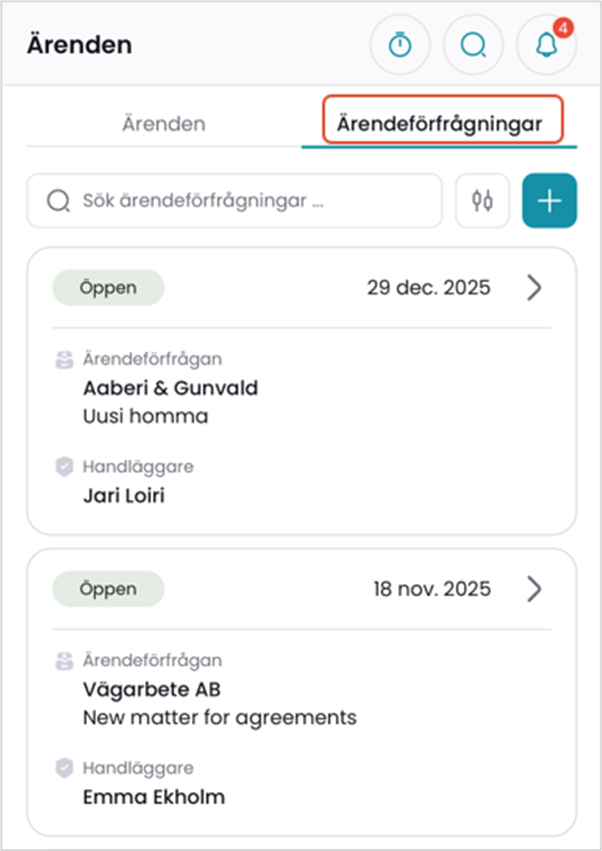Open the Vägarbete AB request
Image resolution: width=602 pixels, height=851 pixels.
pyautogui.click(x=152, y=689)
